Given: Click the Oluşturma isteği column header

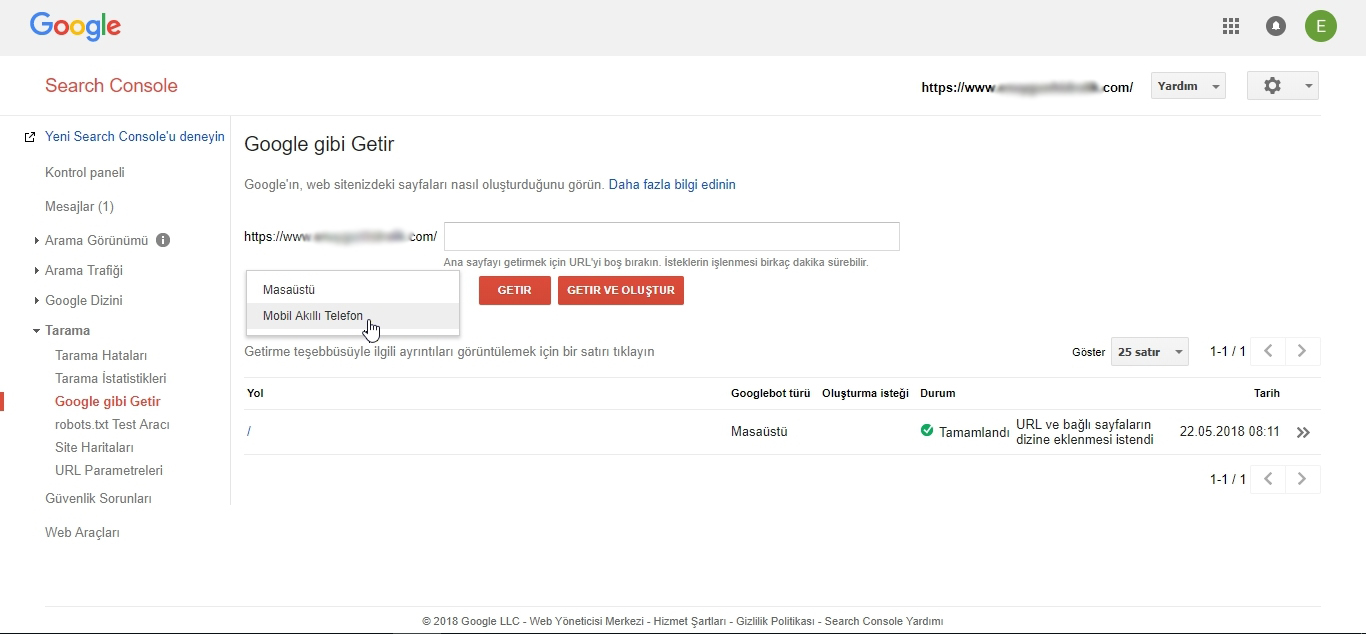Looking at the screenshot, I should tap(865, 393).
